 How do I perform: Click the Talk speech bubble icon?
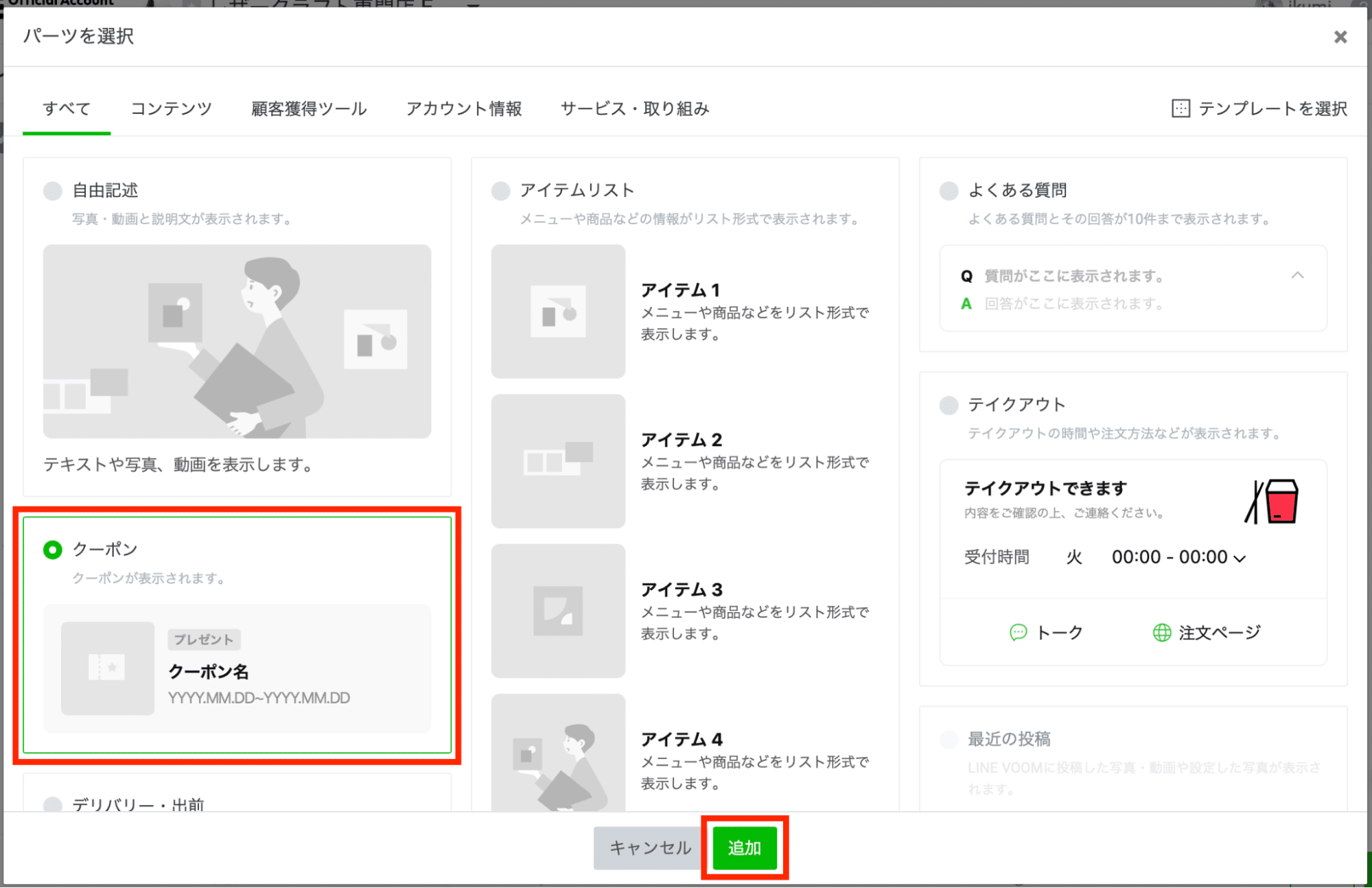coord(1019,632)
